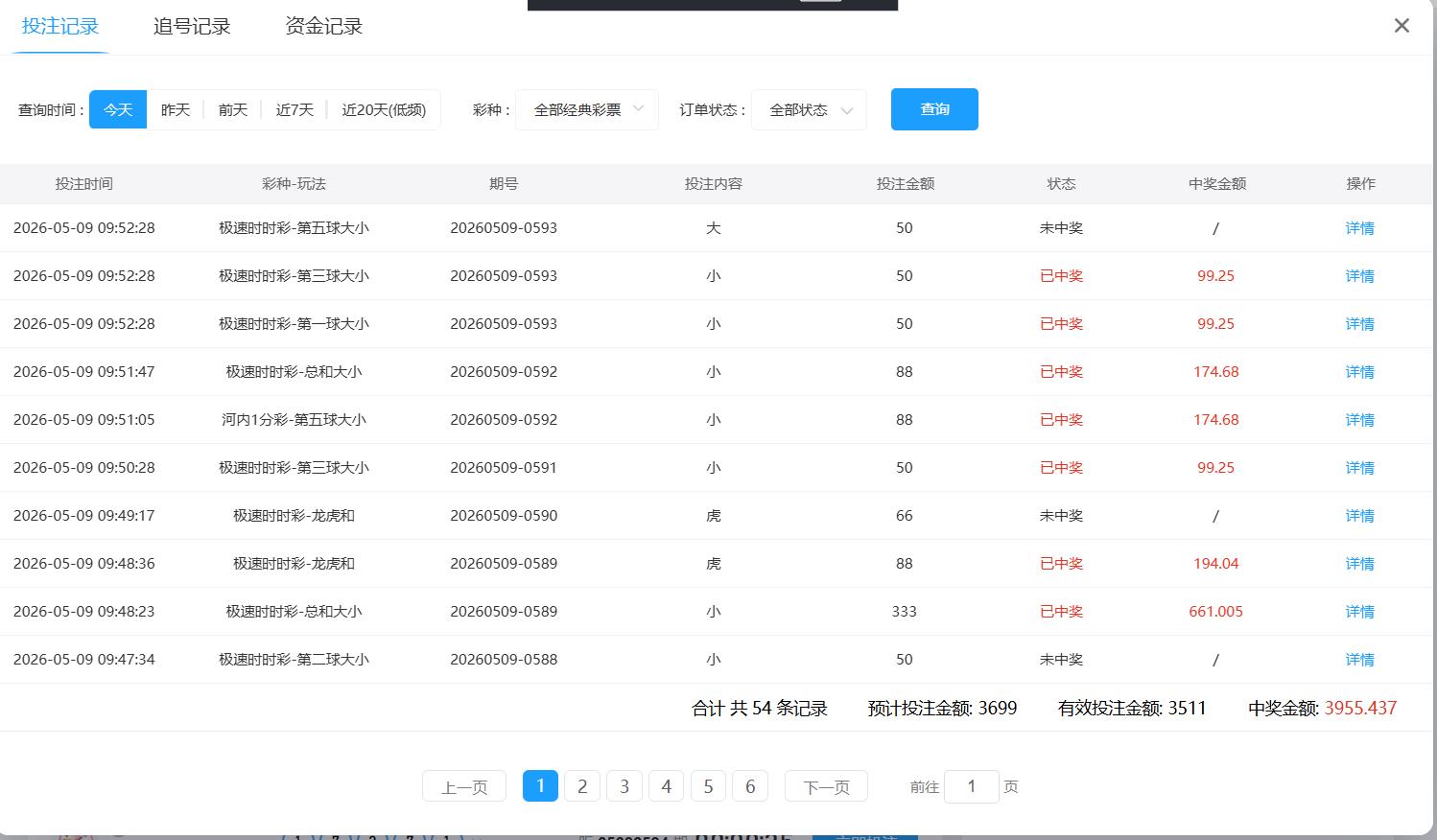
Task: Click 未中奖 status in issue 0590 row
Action: tap(1061, 516)
